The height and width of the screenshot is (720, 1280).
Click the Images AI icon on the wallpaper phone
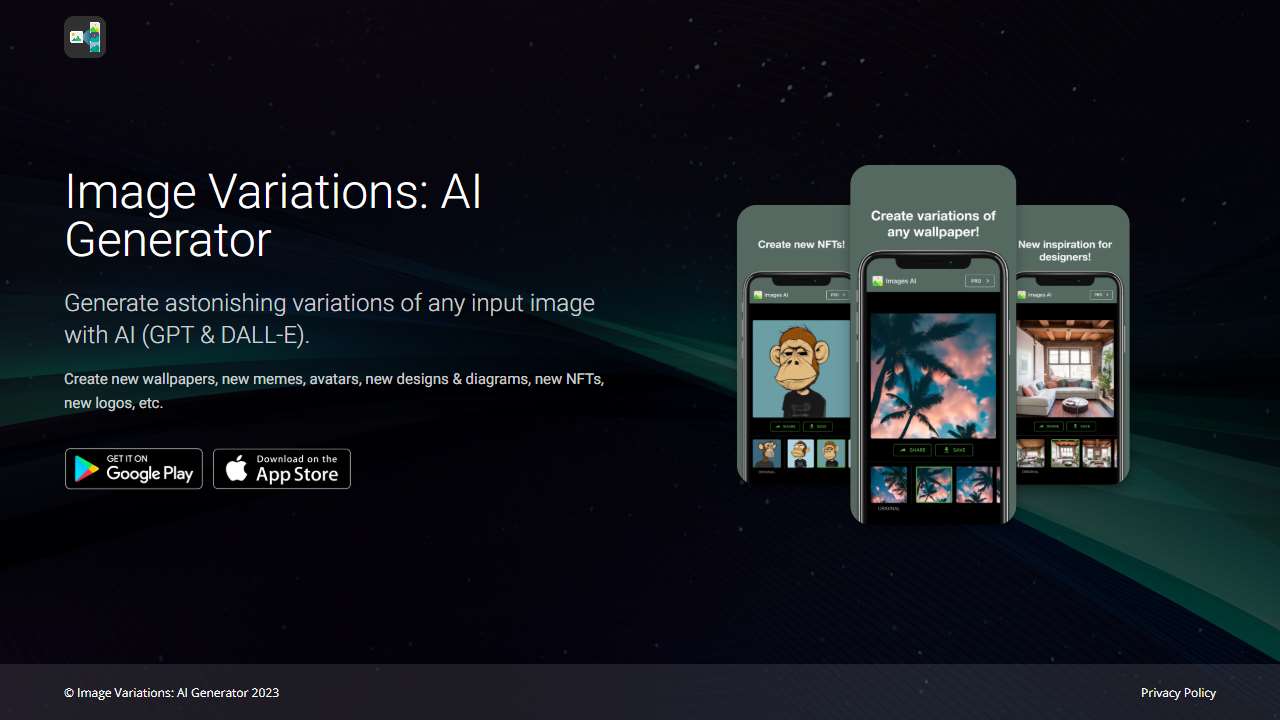(878, 281)
